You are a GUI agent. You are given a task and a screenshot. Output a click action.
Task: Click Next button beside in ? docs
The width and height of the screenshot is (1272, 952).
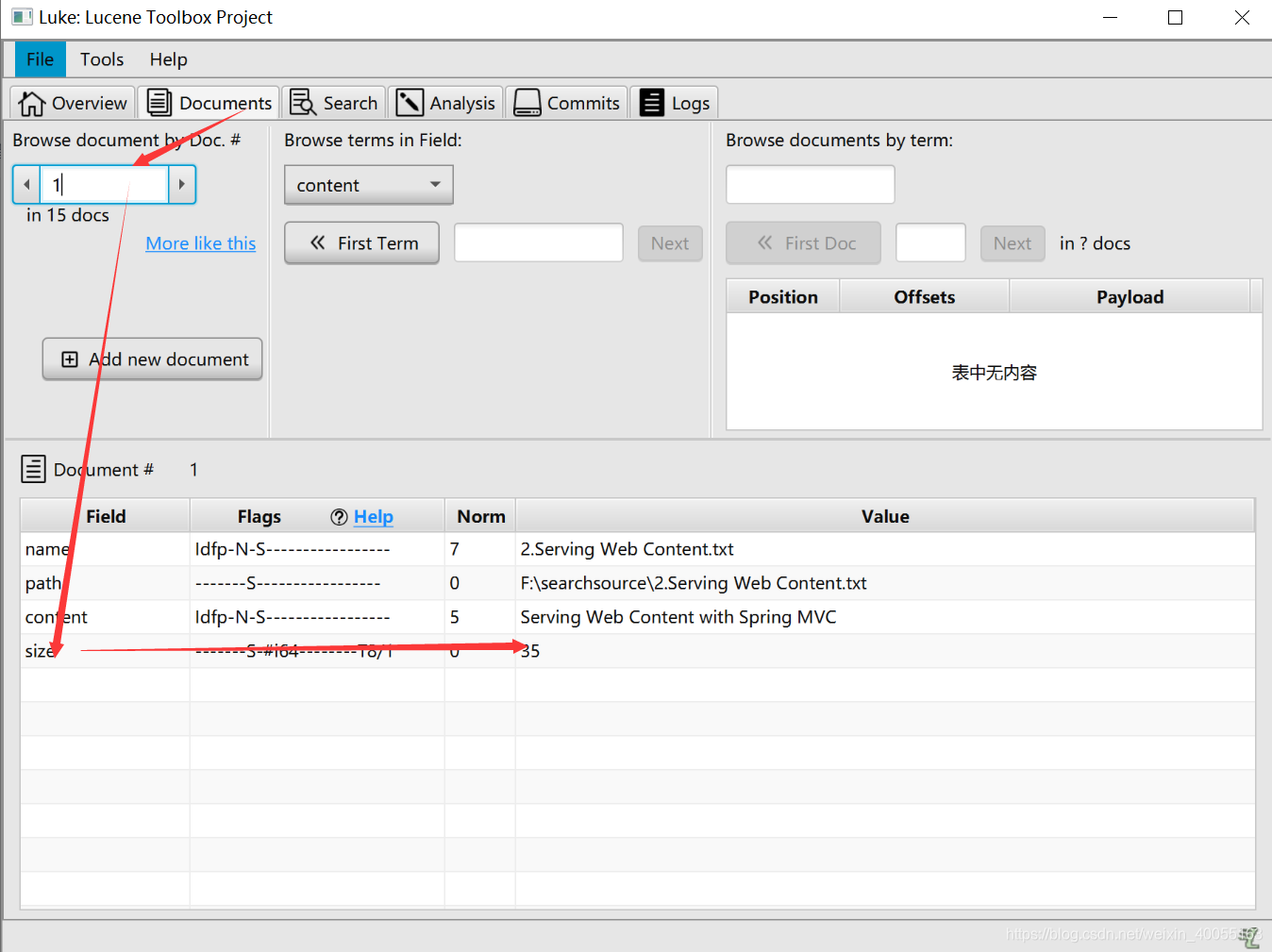[x=1013, y=243]
